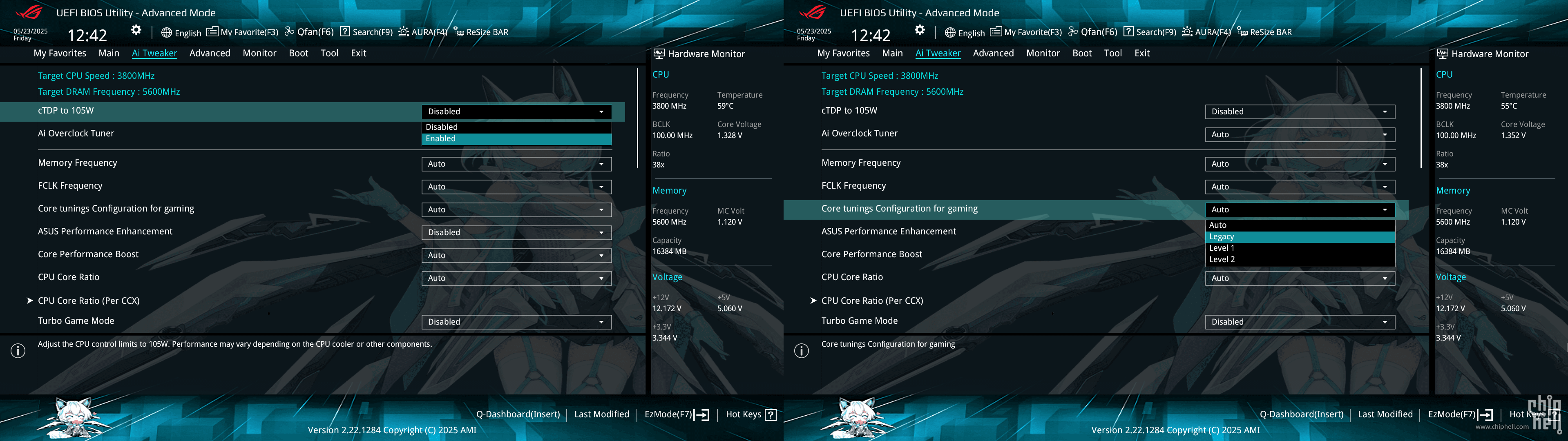The height and width of the screenshot is (441, 1568).
Task: Open My Favorites tab in right screen
Action: [x=843, y=53]
